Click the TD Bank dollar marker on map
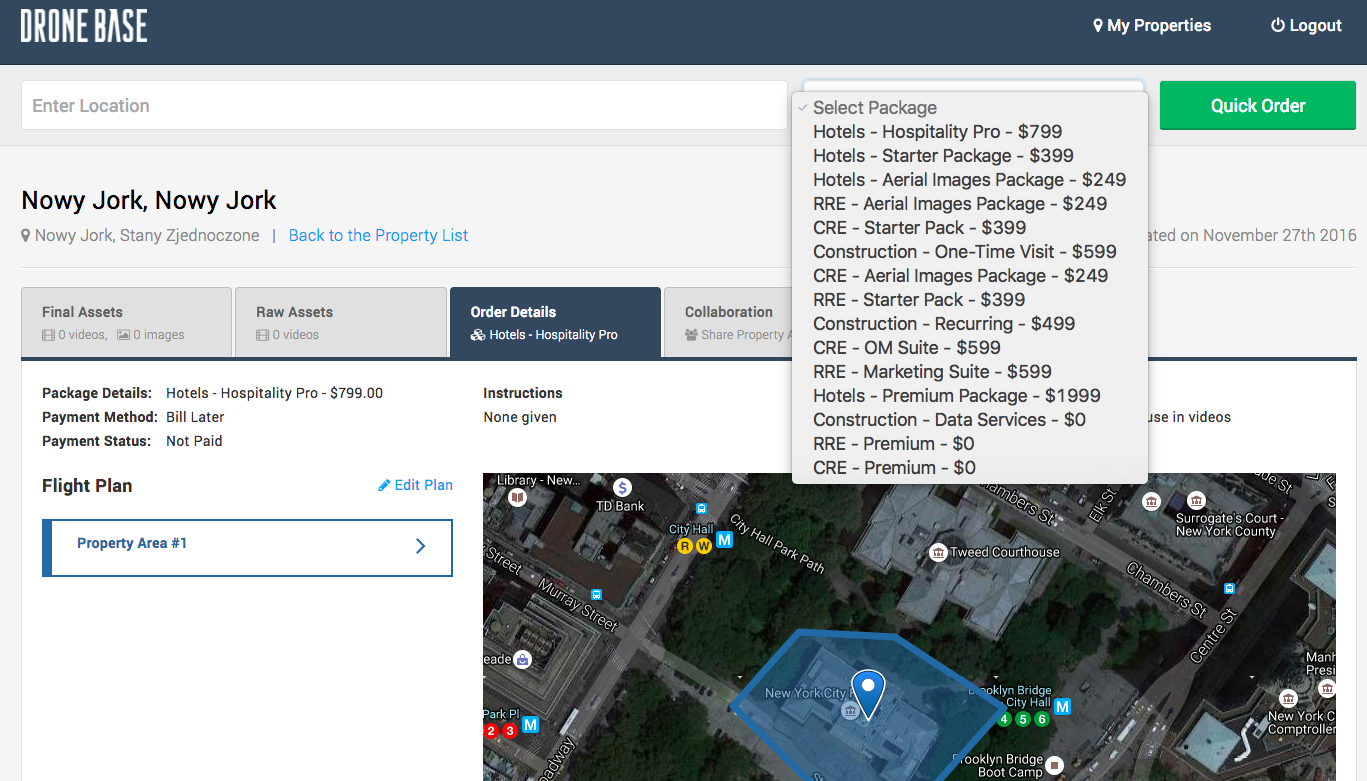 [x=622, y=488]
